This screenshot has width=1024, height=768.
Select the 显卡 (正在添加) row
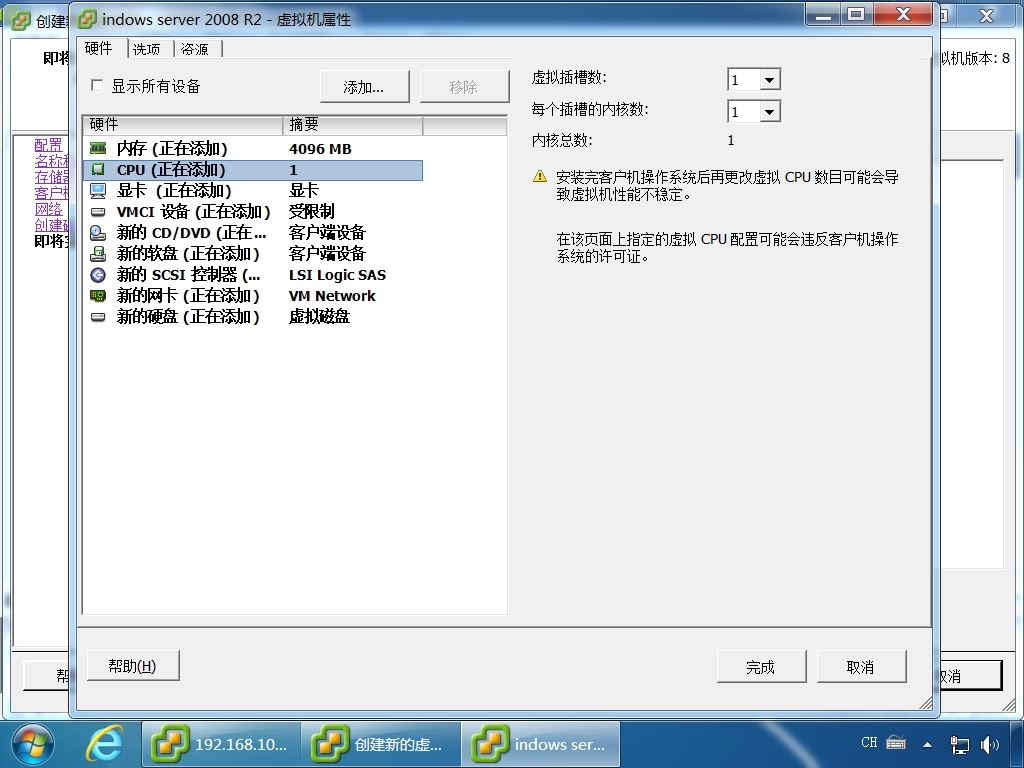pos(253,191)
